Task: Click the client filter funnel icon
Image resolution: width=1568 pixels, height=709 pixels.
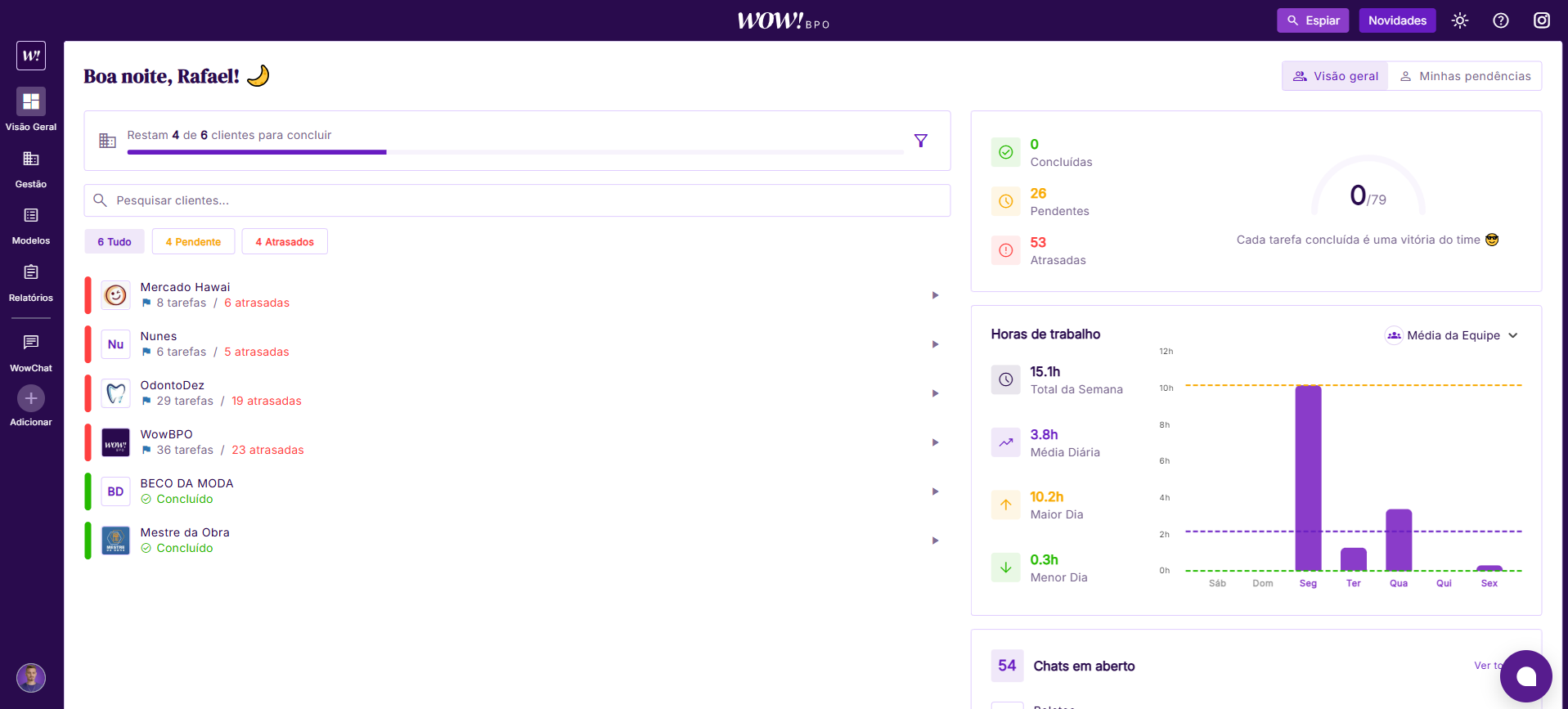Action: tap(920, 141)
